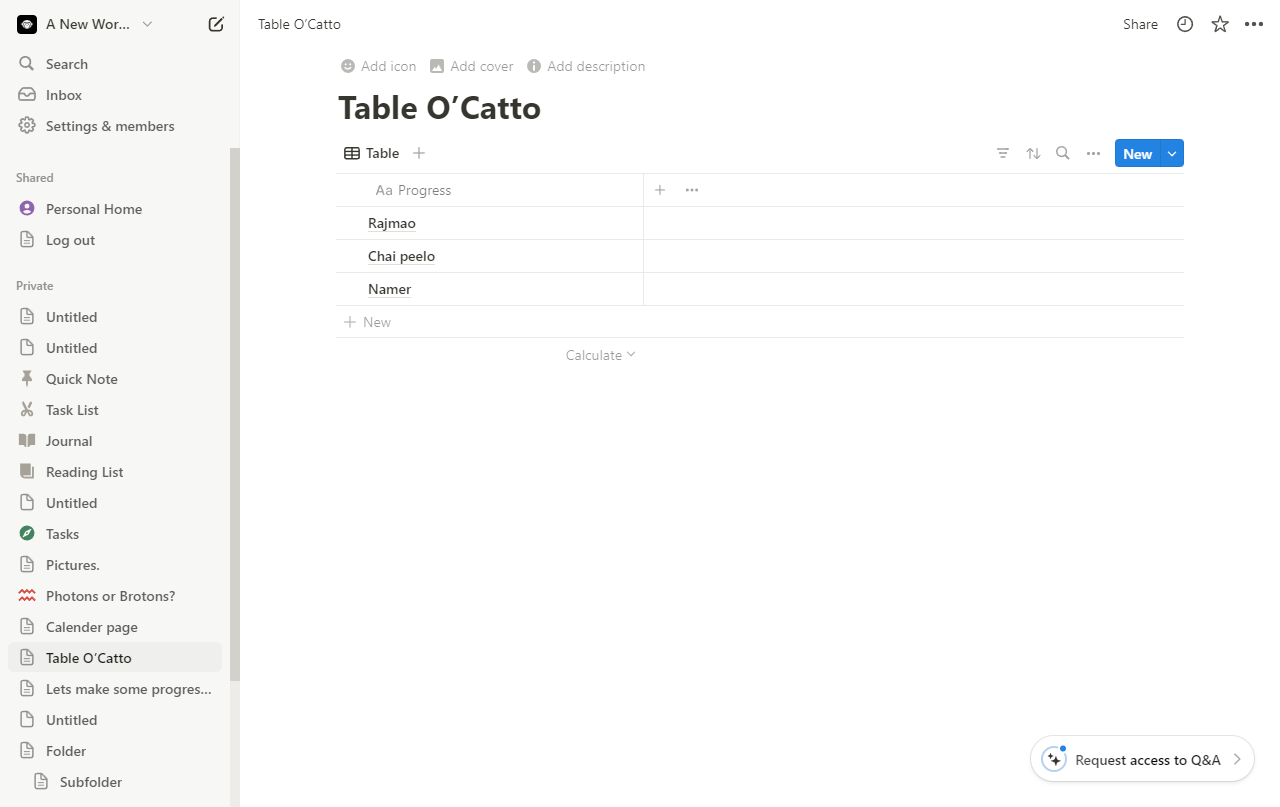This screenshot has height=807, width=1280.
Task: Click Request access to Q&A
Action: 1142,760
